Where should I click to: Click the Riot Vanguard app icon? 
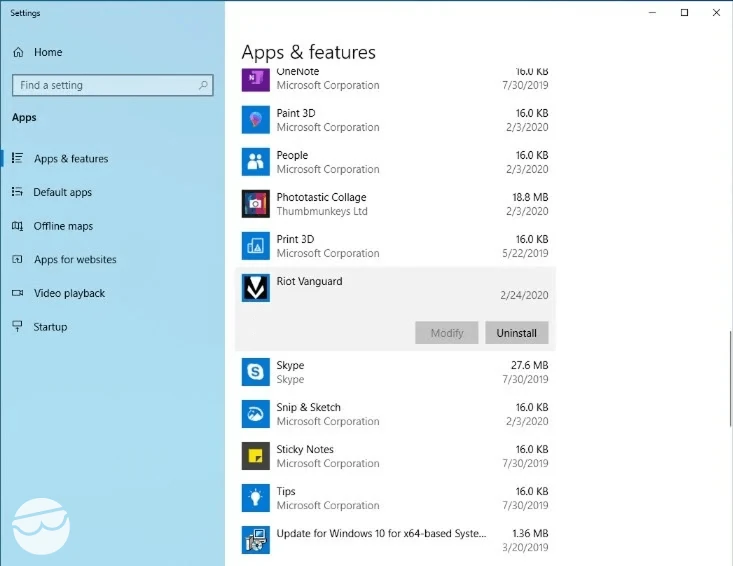[x=256, y=288]
